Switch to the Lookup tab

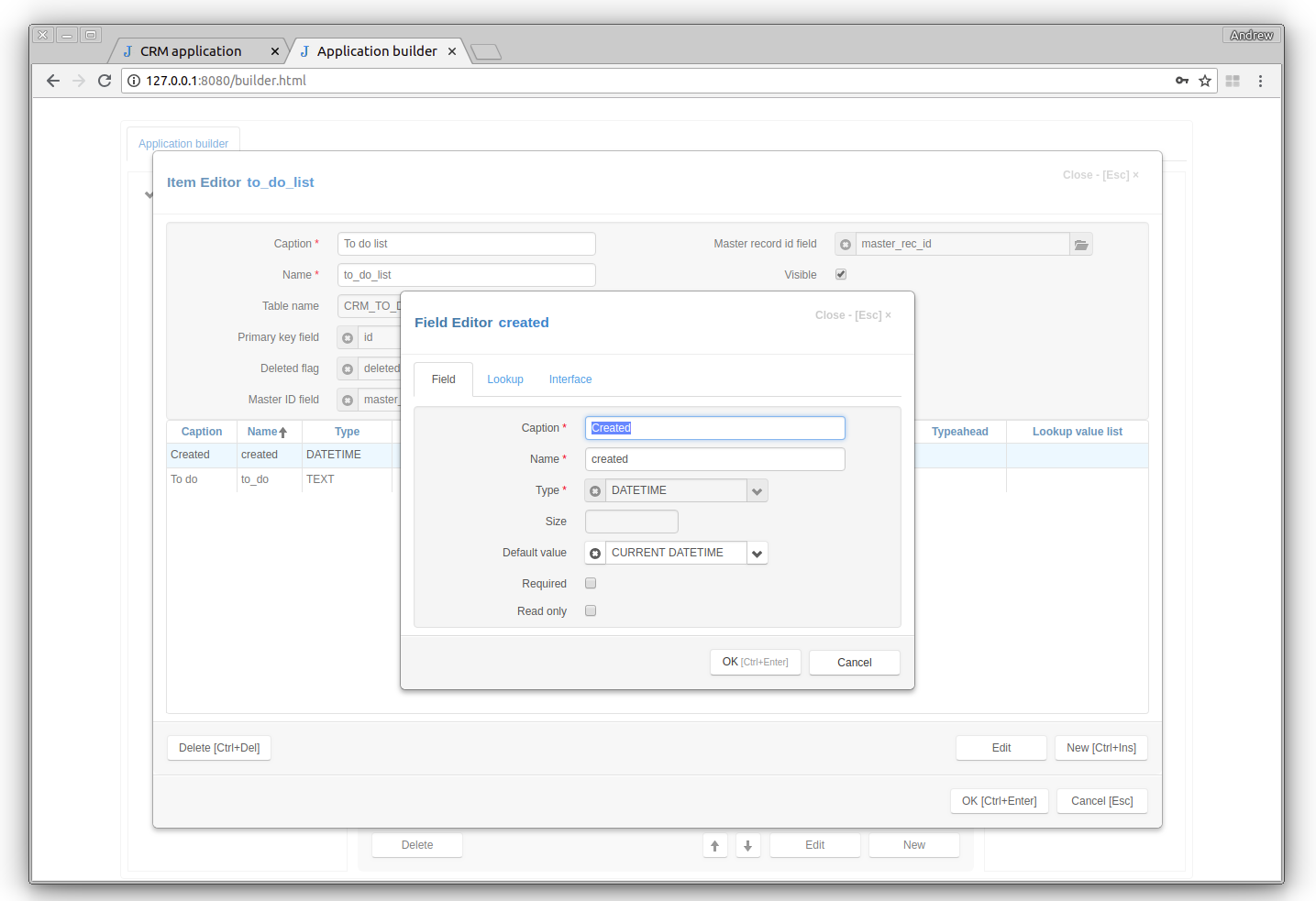point(505,379)
